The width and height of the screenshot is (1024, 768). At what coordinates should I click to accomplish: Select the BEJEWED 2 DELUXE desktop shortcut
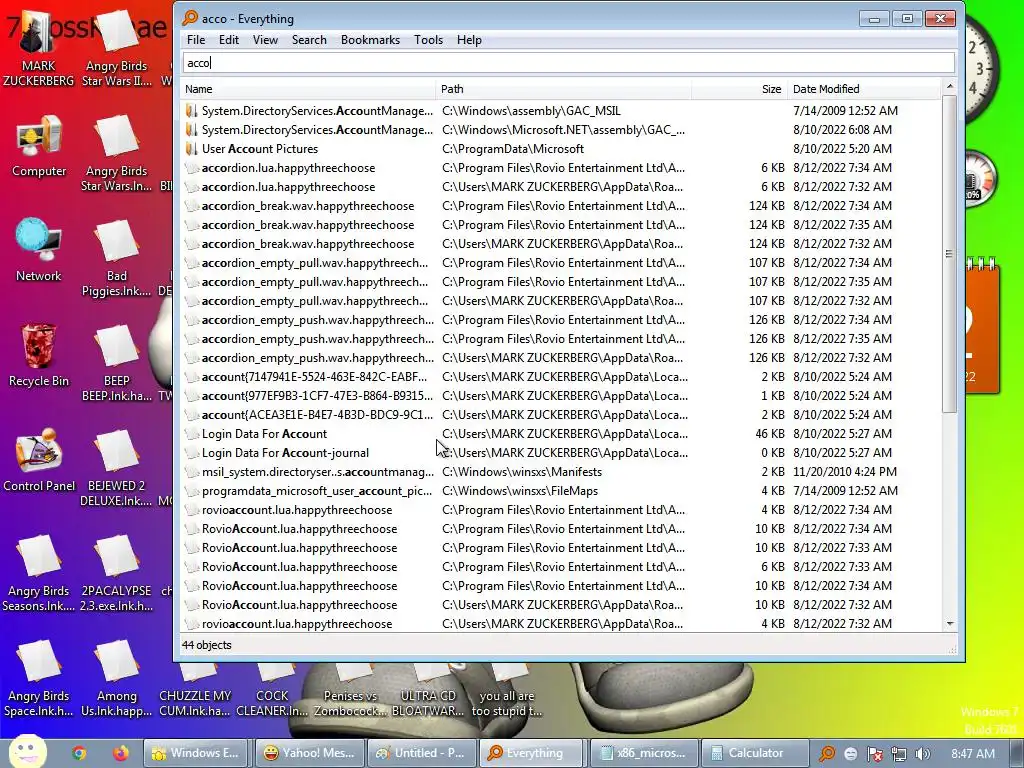click(116, 469)
